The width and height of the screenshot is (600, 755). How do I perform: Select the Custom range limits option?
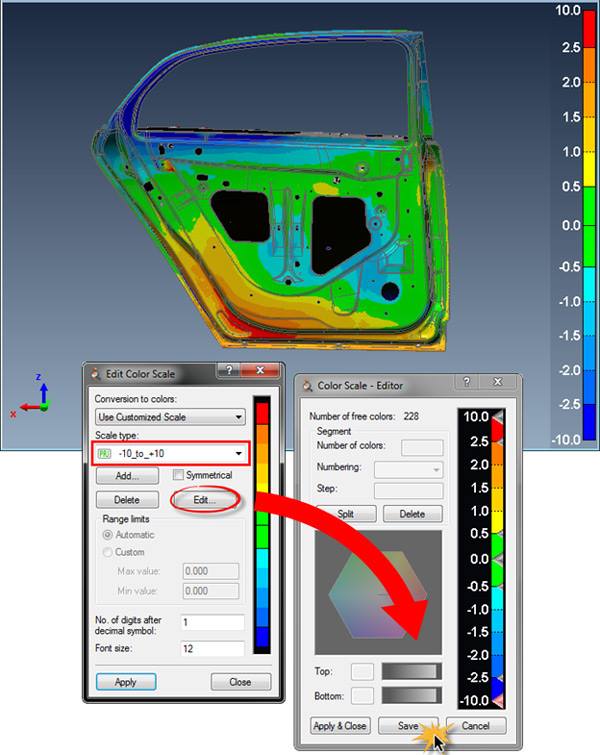[x=108, y=552]
